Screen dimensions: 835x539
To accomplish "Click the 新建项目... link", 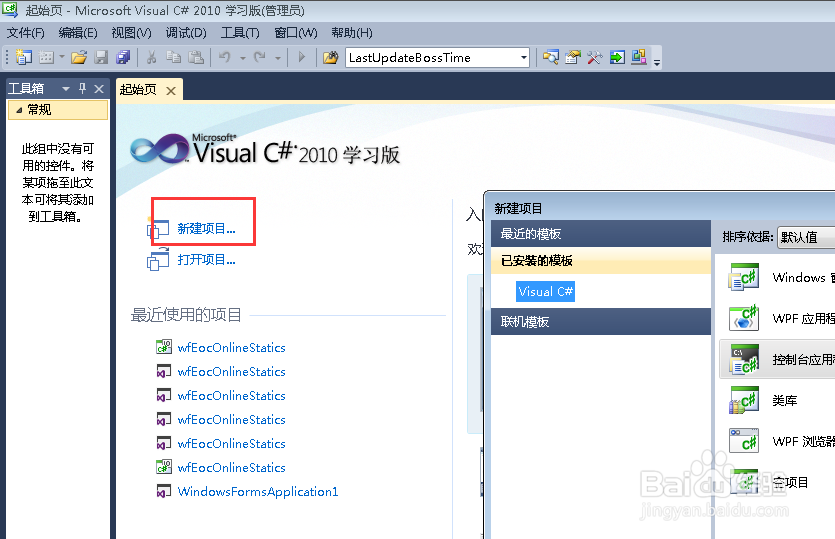I will 206,229.
